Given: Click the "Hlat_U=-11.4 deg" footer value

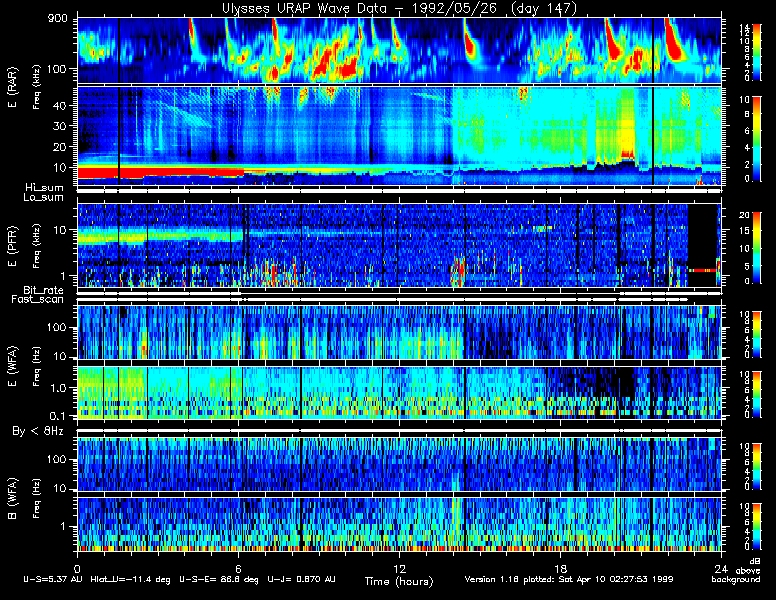Looking at the screenshot, I should 131,579.
